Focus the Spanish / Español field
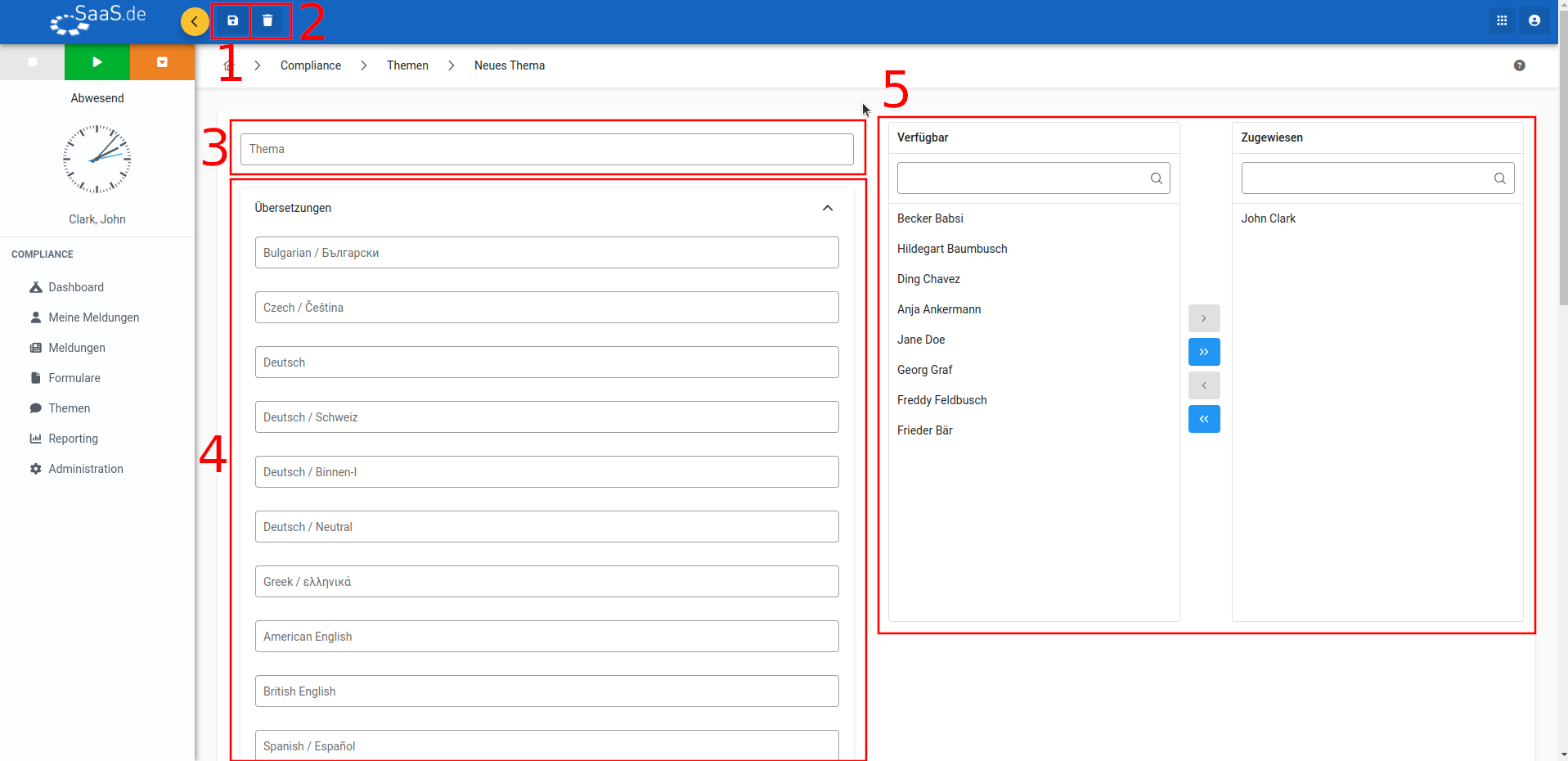This screenshot has height=761, width=1568. pos(547,745)
